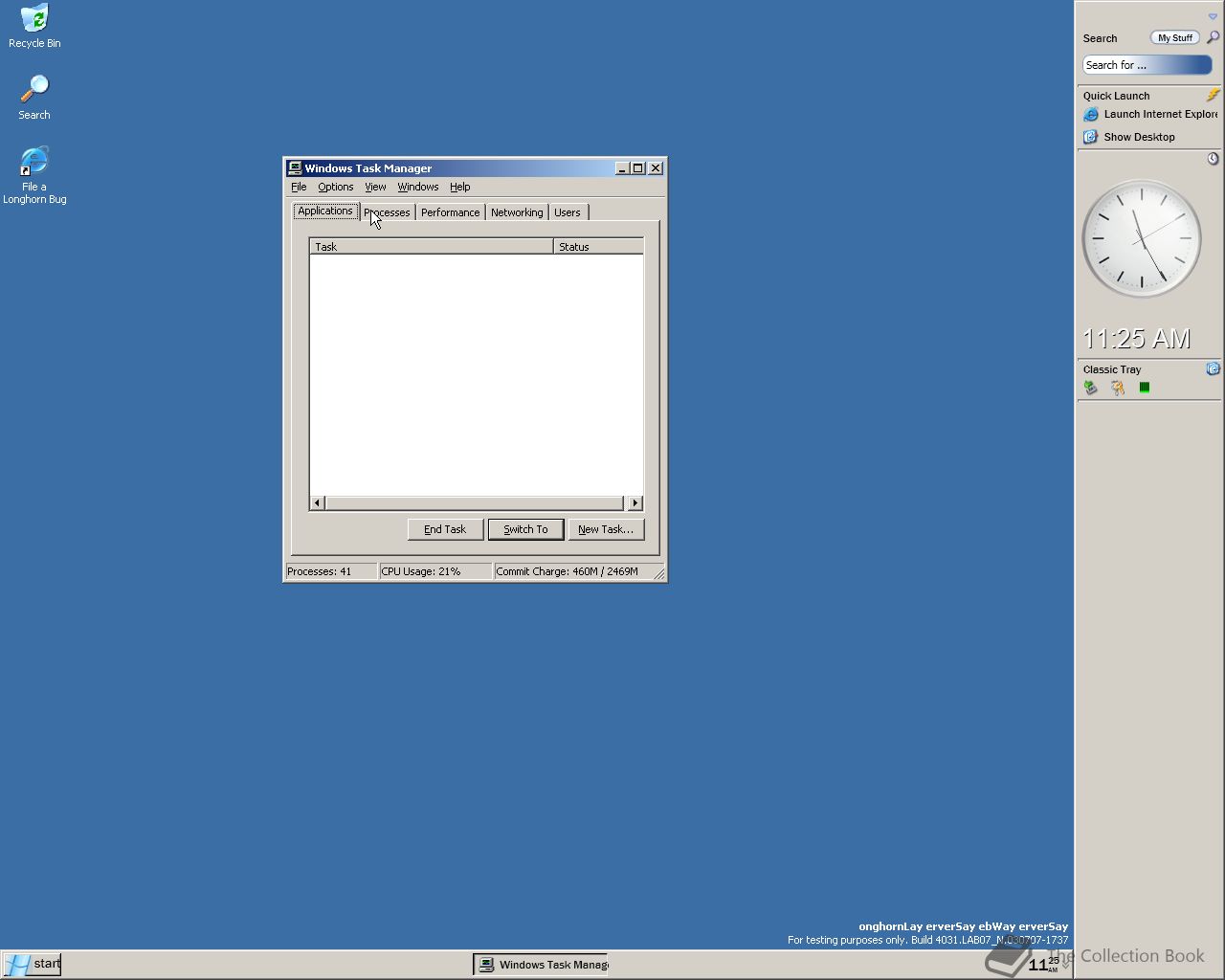Open the Windows menu
The width and height of the screenshot is (1225, 980).
click(418, 187)
